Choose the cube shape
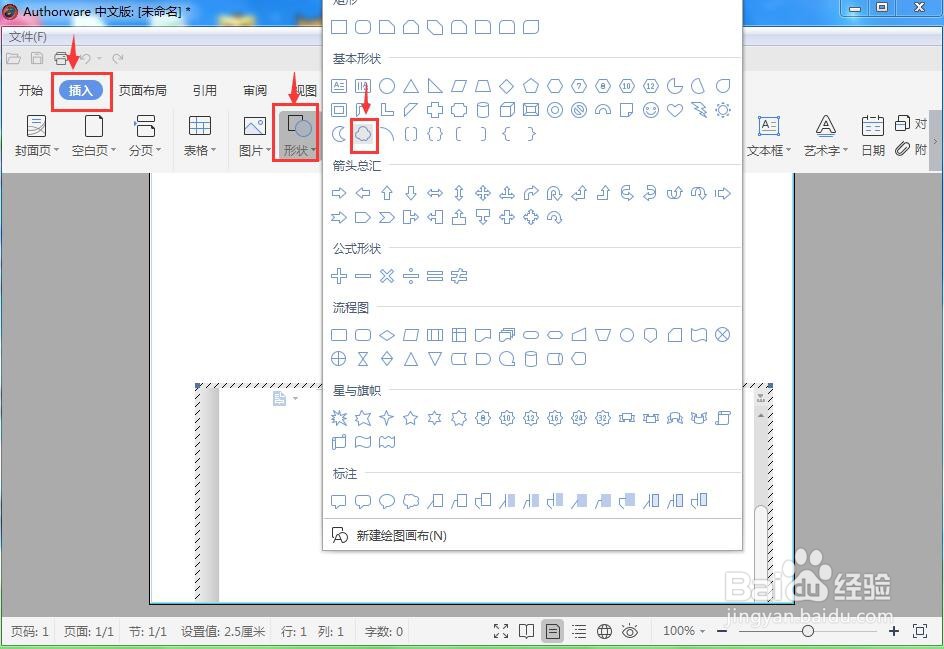This screenshot has height=649, width=944. (507, 110)
